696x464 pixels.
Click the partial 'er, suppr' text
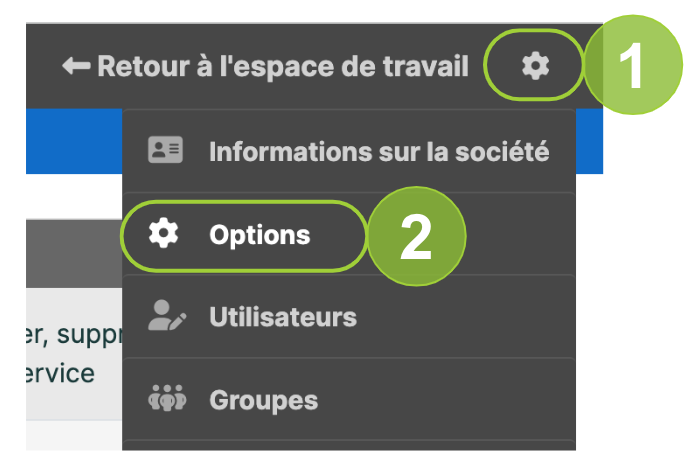click(74, 334)
